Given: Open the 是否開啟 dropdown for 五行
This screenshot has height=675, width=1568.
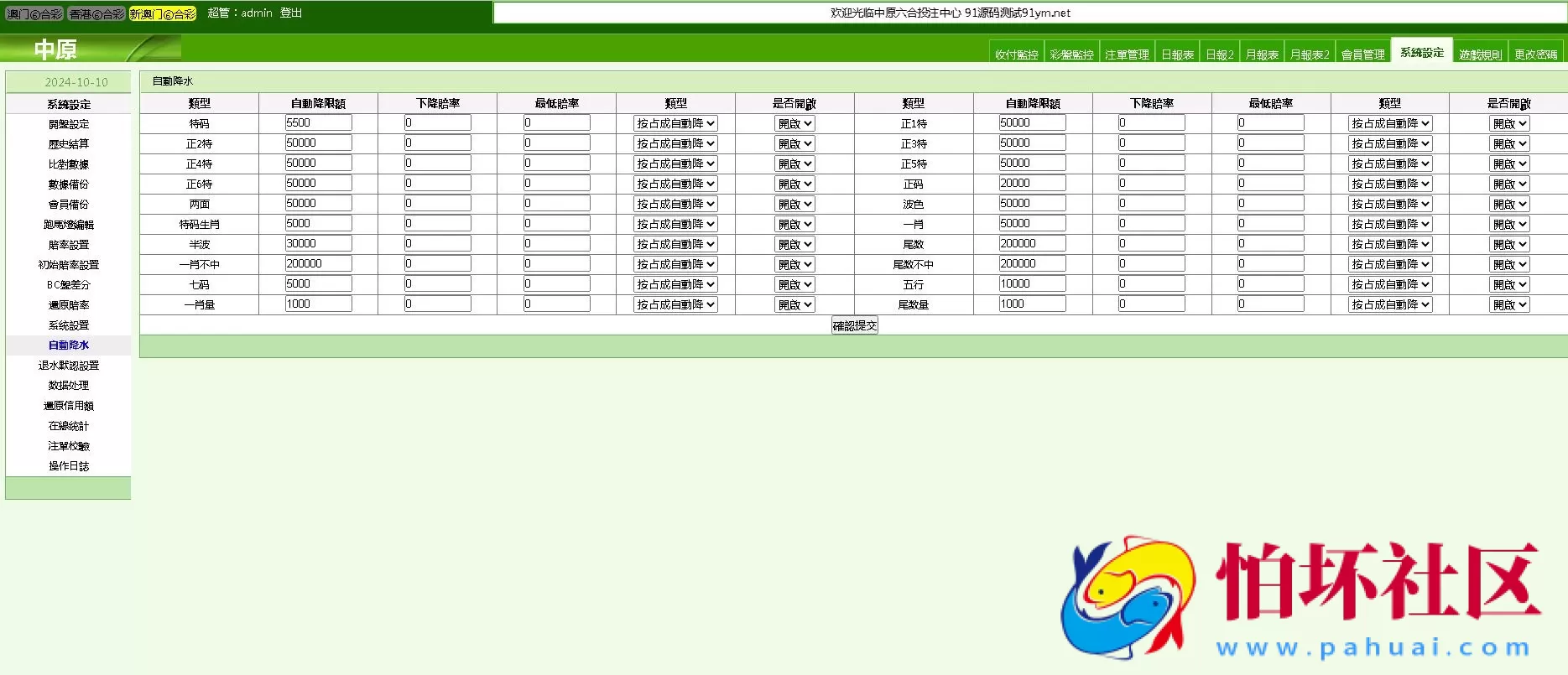Looking at the screenshot, I should point(1509,284).
